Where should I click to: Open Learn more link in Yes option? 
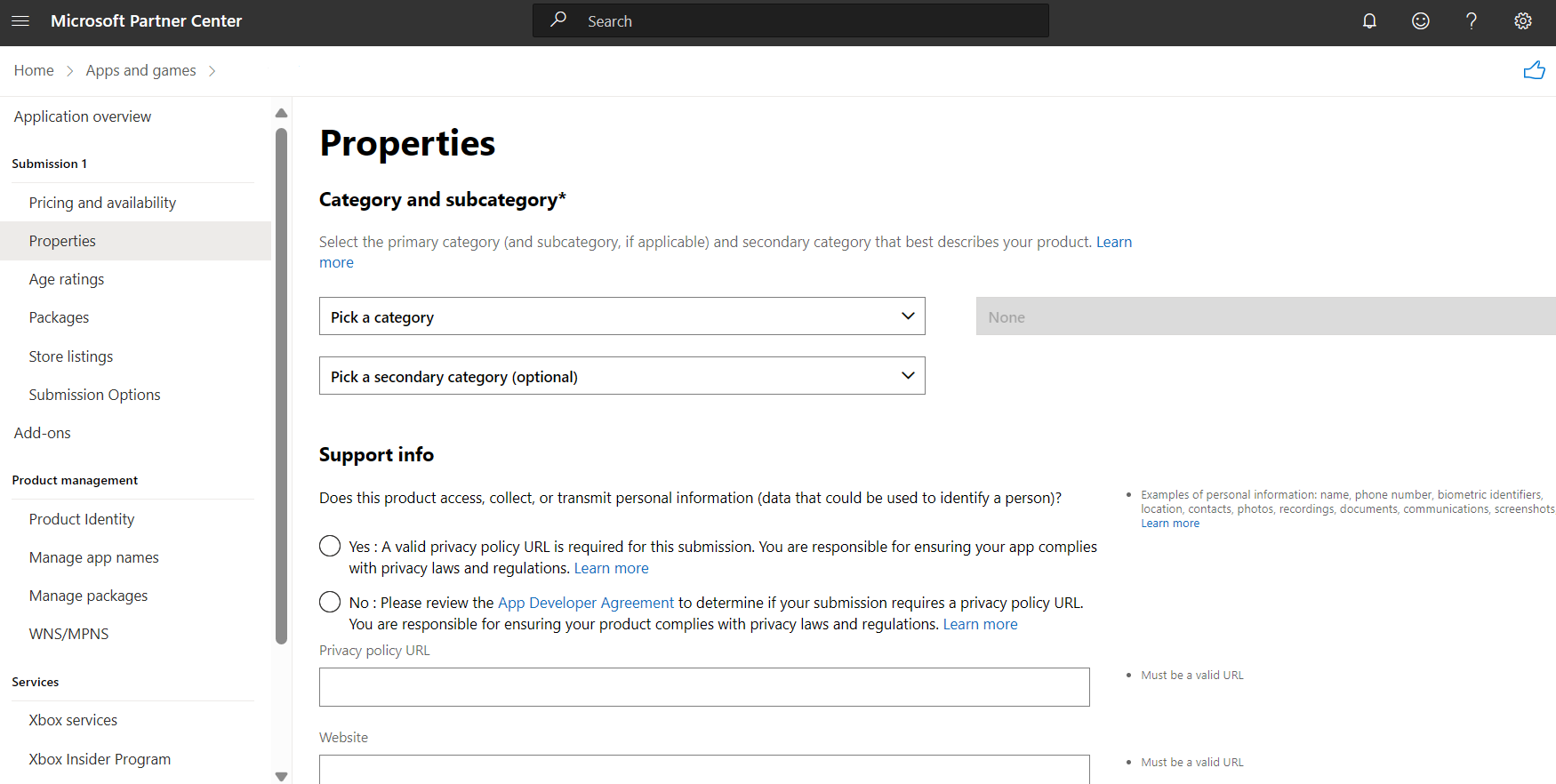[611, 568]
